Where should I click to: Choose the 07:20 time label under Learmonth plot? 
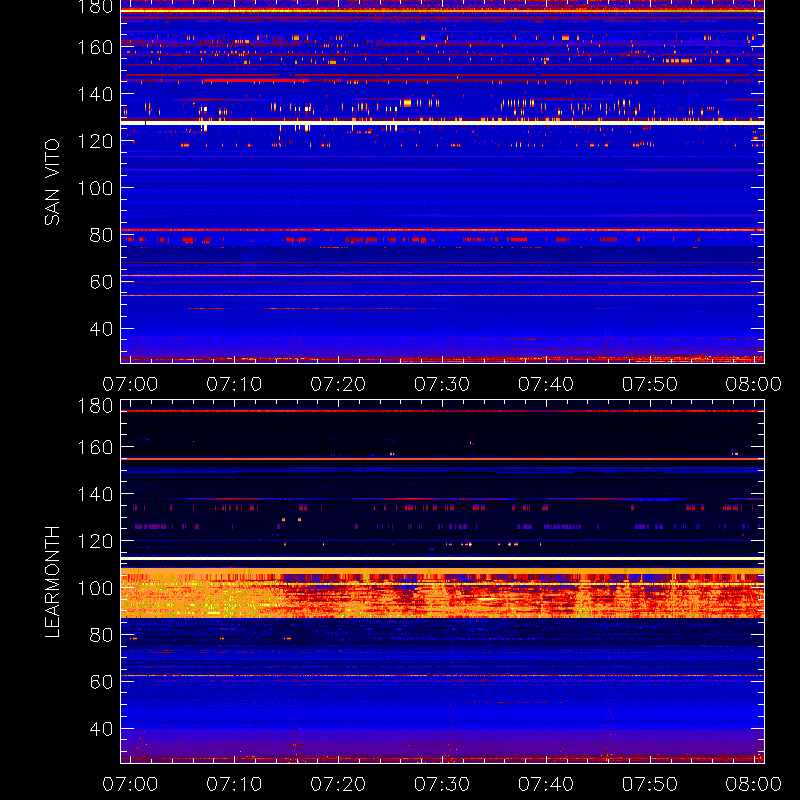point(338,784)
